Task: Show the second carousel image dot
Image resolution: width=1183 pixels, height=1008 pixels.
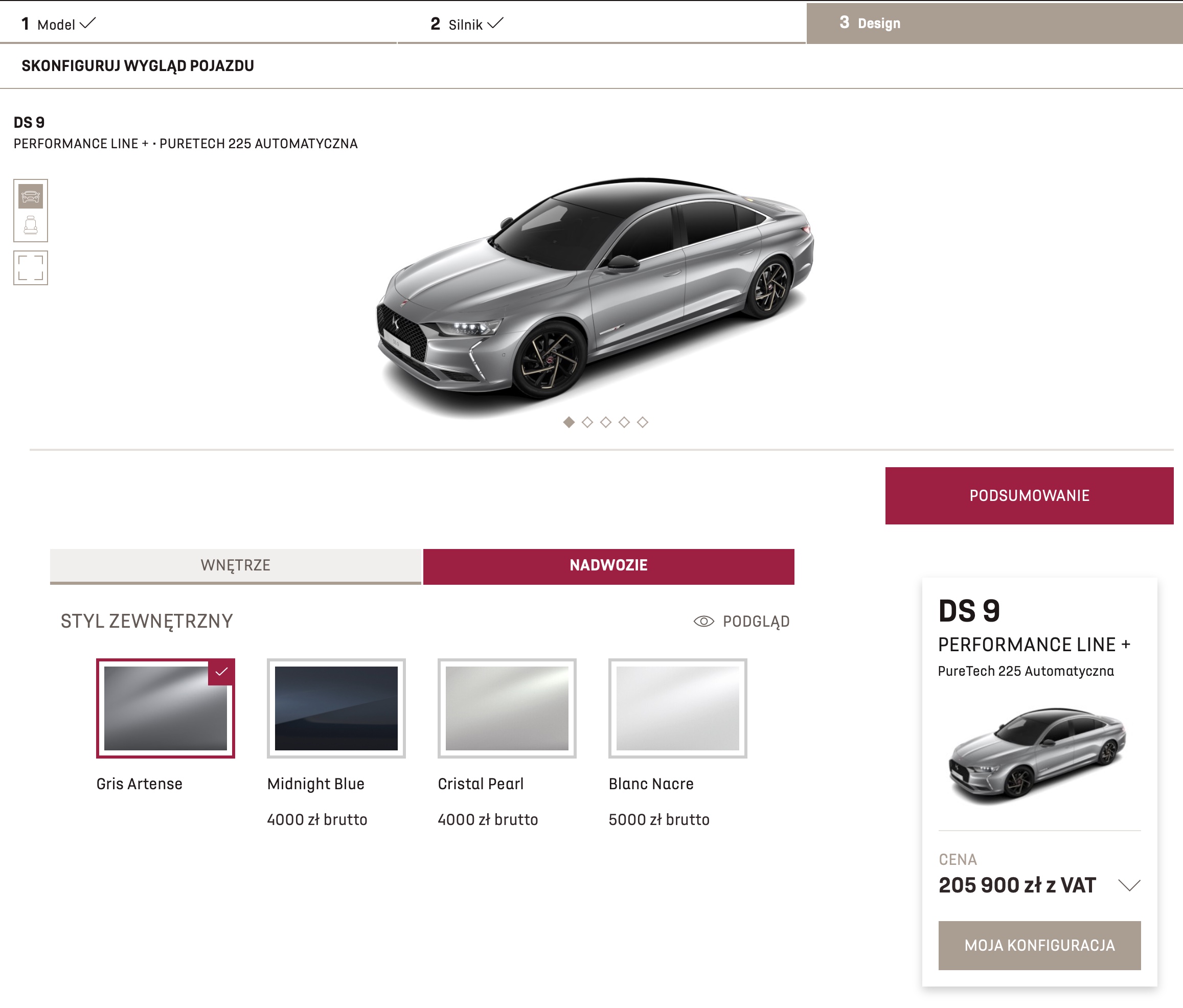Action: click(x=587, y=422)
